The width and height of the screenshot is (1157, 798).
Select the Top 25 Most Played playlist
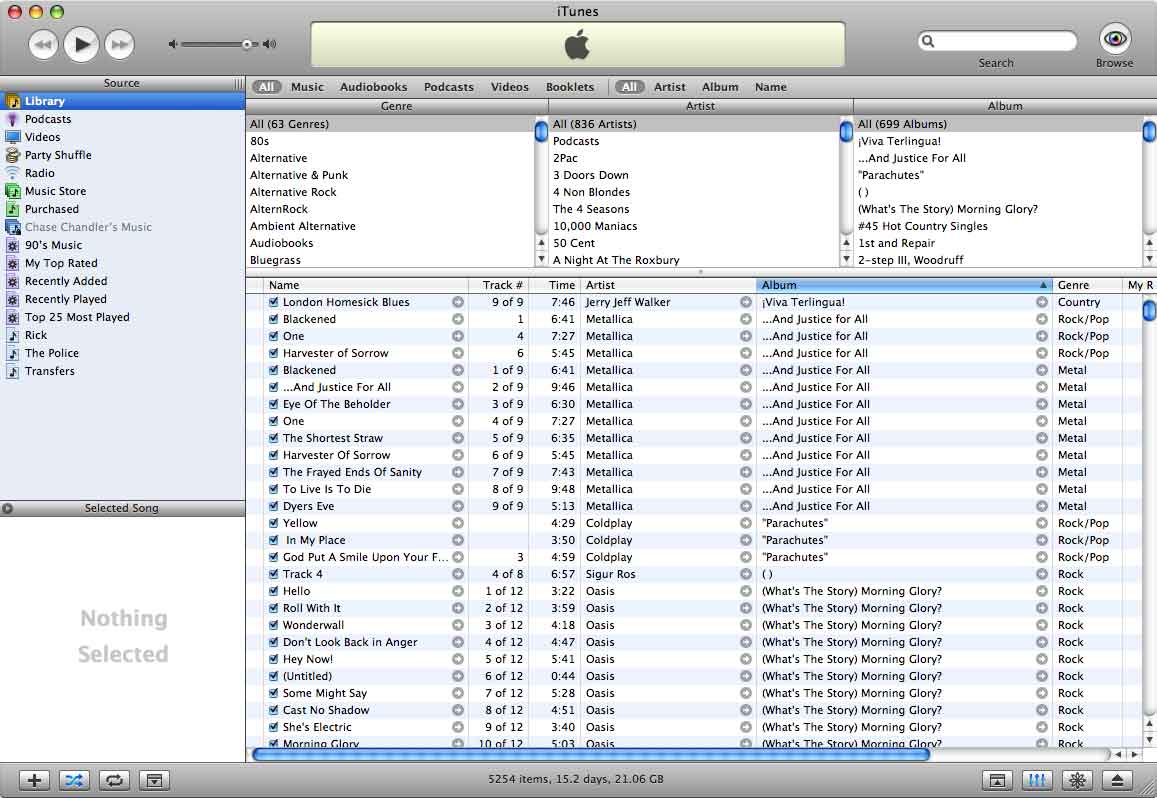click(x=122, y=317)
